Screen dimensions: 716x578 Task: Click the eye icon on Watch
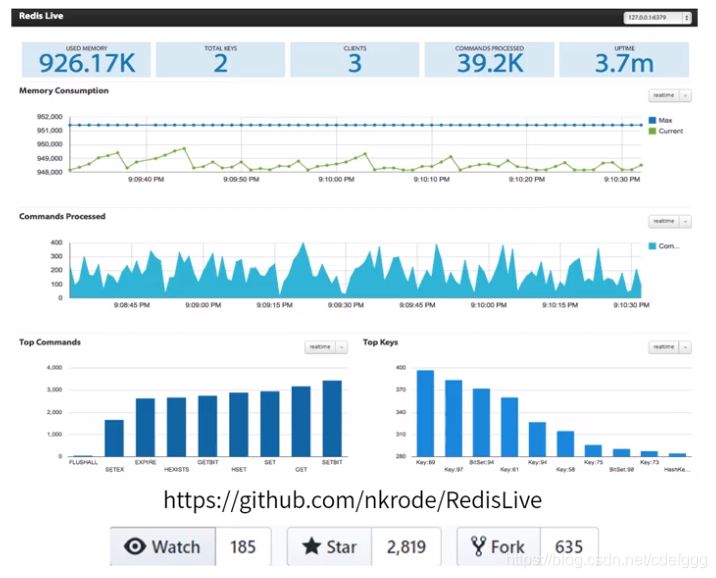click(135, 546)
